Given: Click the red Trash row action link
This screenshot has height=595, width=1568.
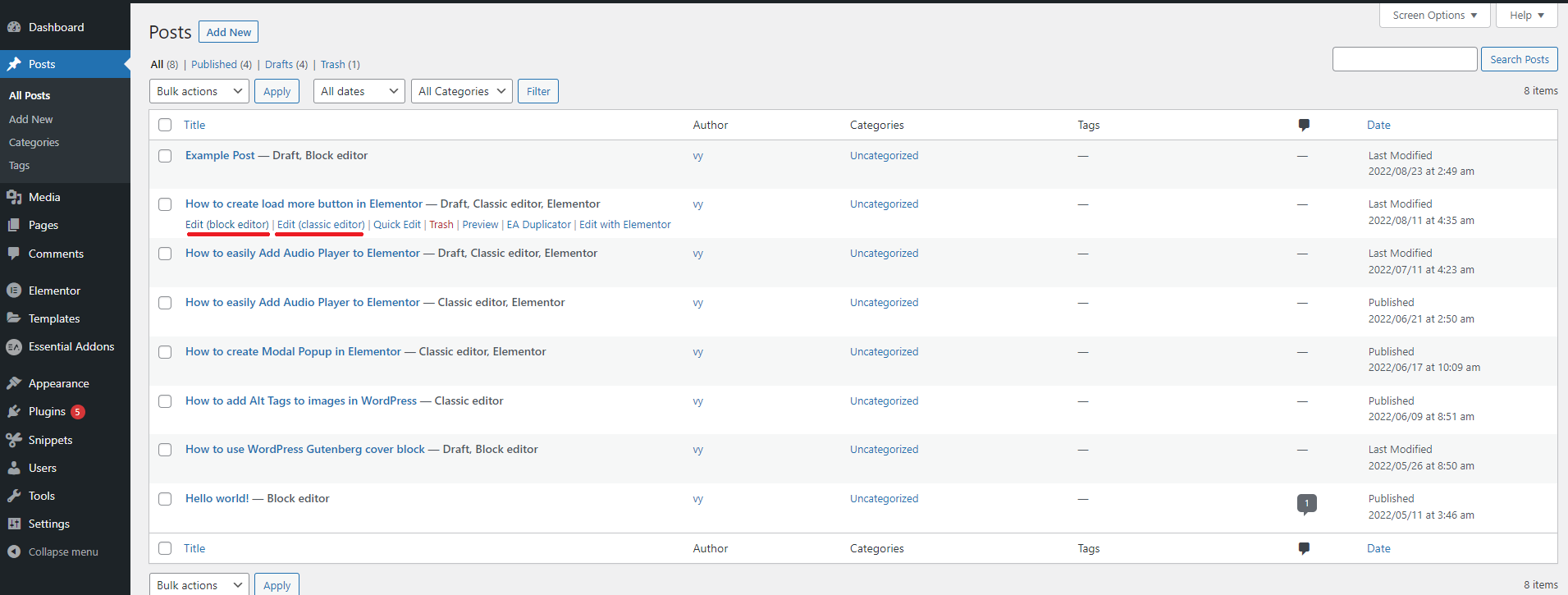Looking at the screenshot, I should pos(441,224).
